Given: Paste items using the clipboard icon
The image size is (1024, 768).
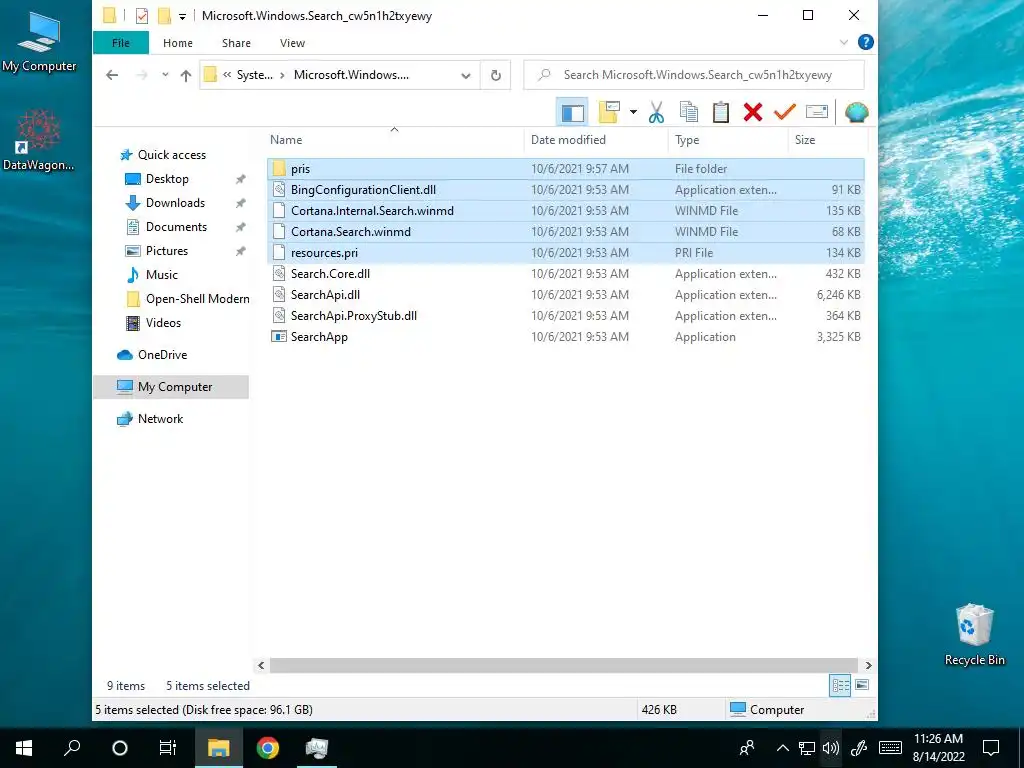Looking at the screenshot, I should pyautogui.click(x=720, y=112).
